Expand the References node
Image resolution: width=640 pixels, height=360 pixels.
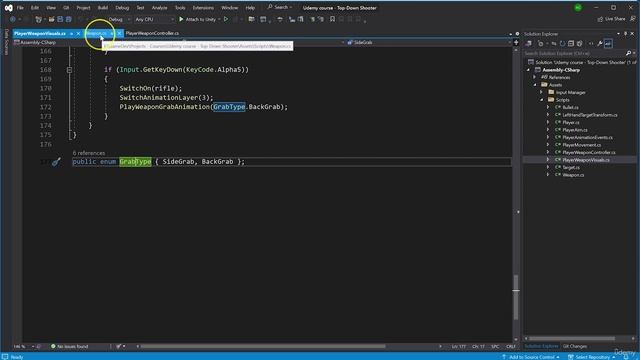click(535, 77)
